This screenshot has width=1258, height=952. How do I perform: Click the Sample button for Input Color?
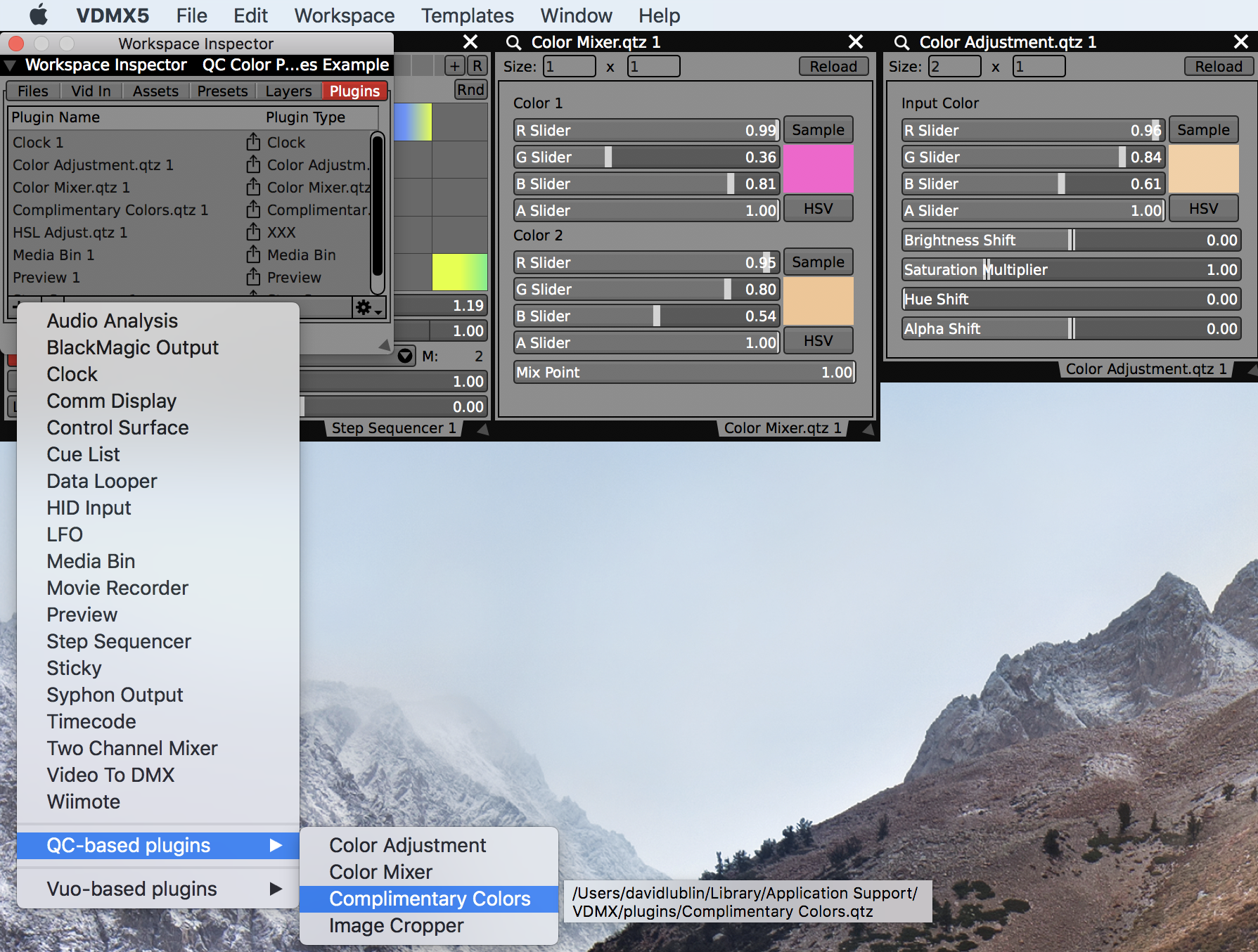pos(1204,130)
